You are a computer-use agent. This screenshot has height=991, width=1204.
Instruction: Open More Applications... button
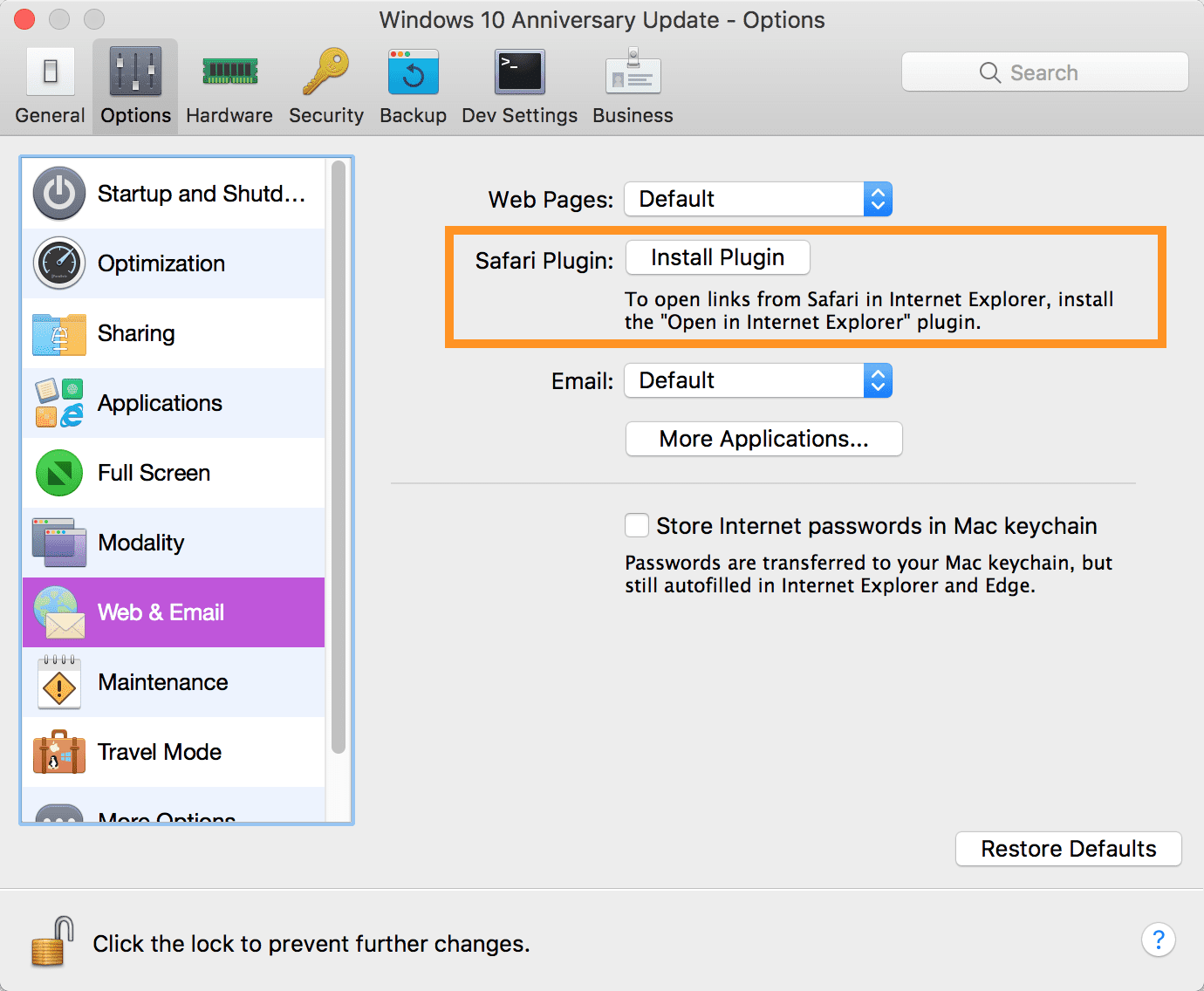764,439
